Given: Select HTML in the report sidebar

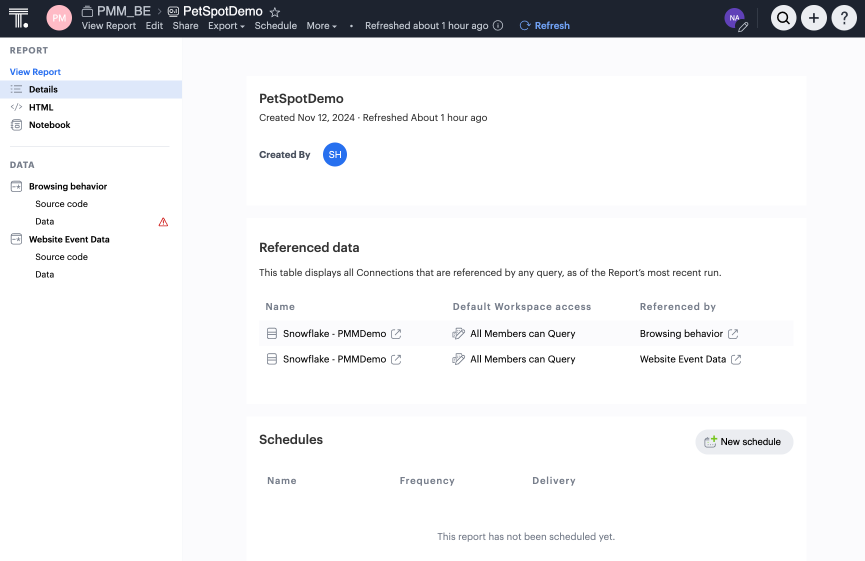Looking at the screenshot, I should (41, 107).
